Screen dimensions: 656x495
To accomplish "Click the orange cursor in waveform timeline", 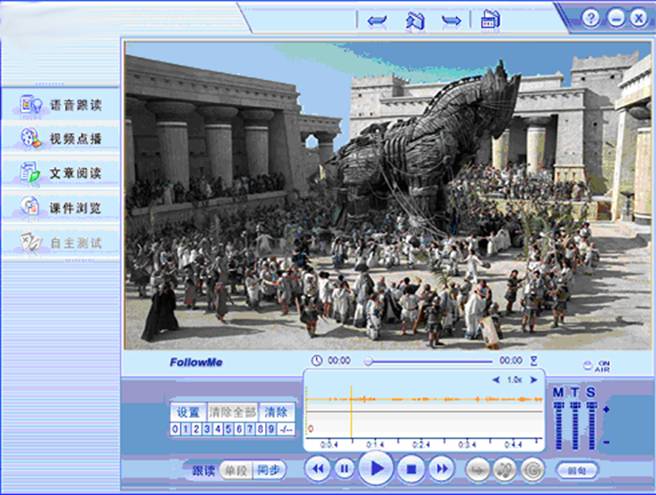I will click(x=351, y=412).
